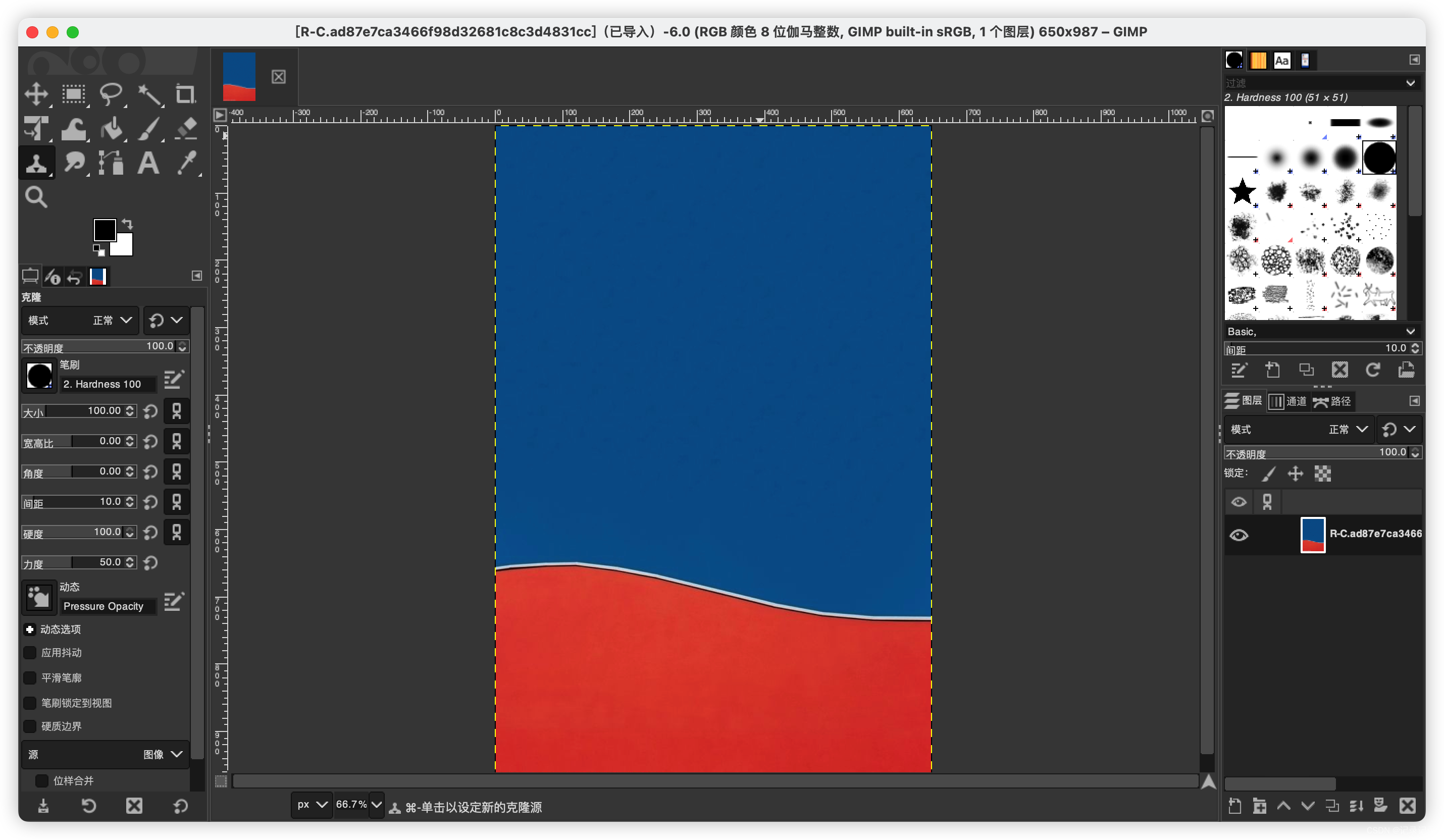The height and width of the screenshot is (840, 1444).
Task: Select the Eraser tool
Action: (185, 129)
